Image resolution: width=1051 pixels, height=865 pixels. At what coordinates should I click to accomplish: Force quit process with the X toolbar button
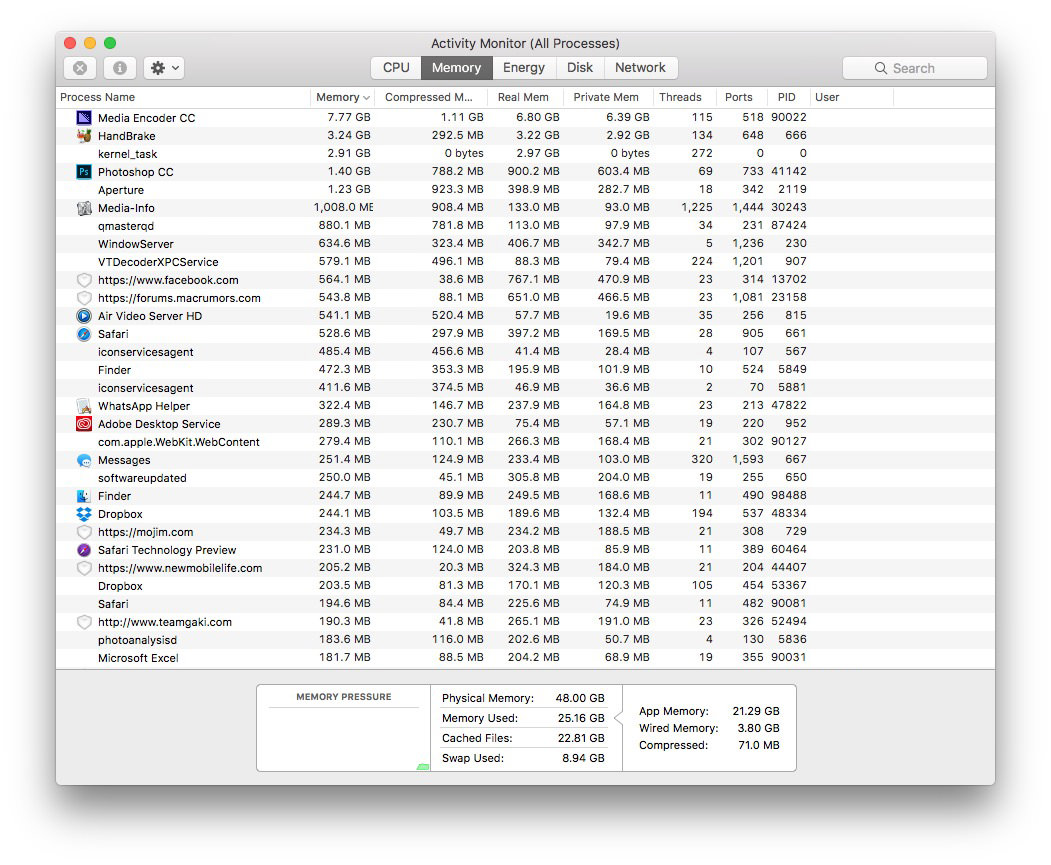[x=80, y=68]
